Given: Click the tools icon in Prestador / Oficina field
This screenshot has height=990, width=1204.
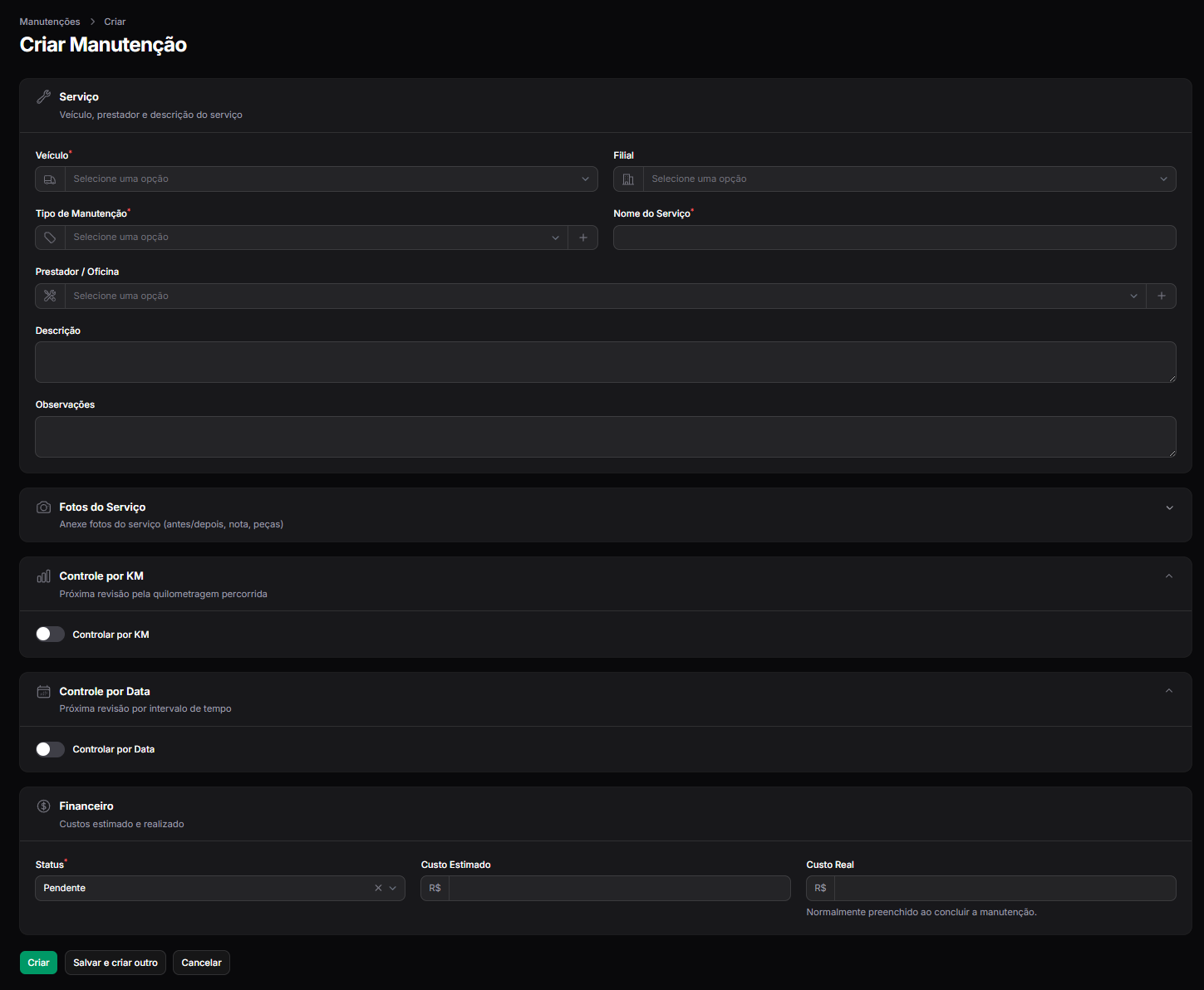Looking at the screenshot, I should pos(50,296).
